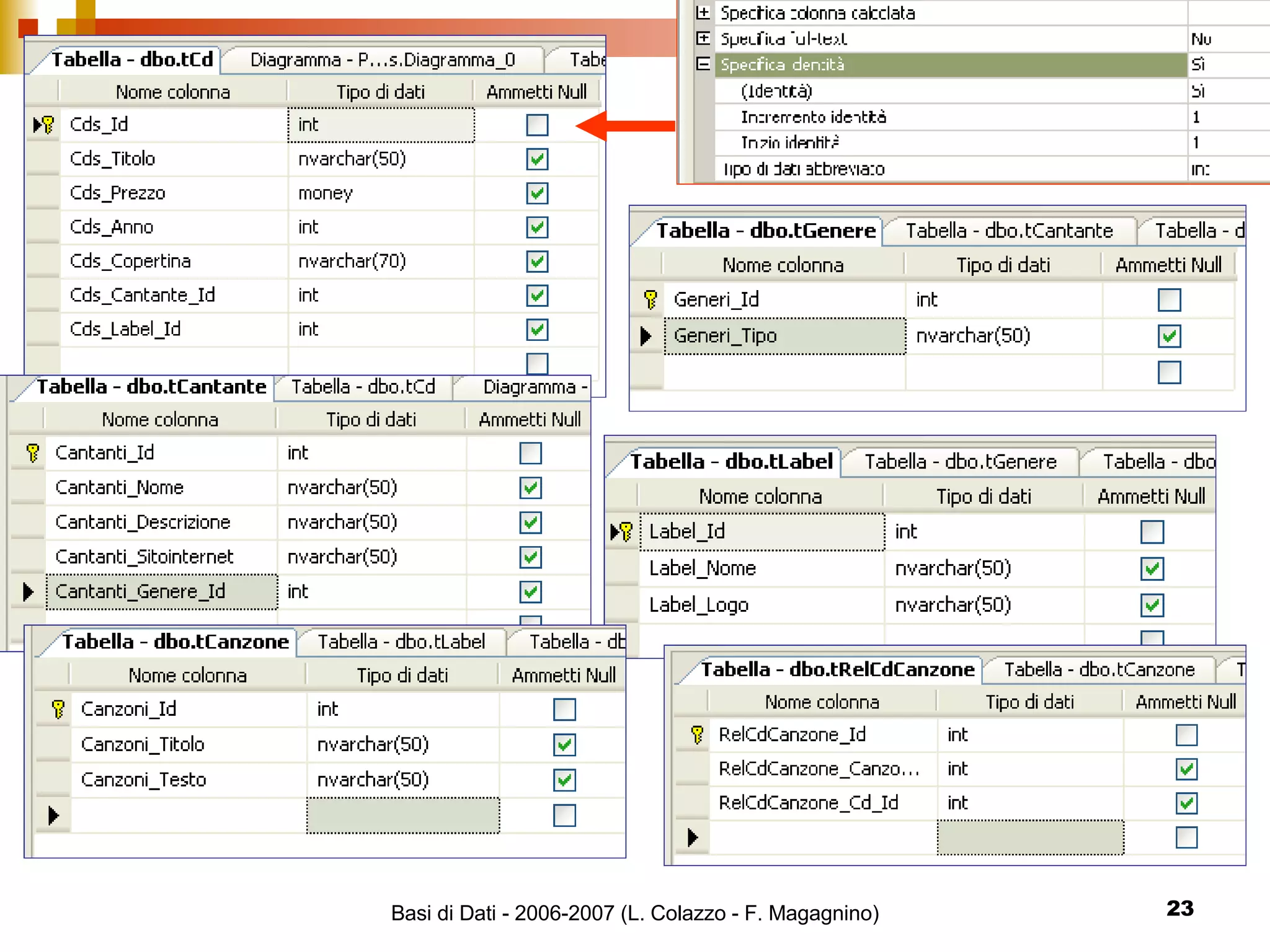
Task: Click the key icon next to Canzoni_Id
Action: (58, 709)
